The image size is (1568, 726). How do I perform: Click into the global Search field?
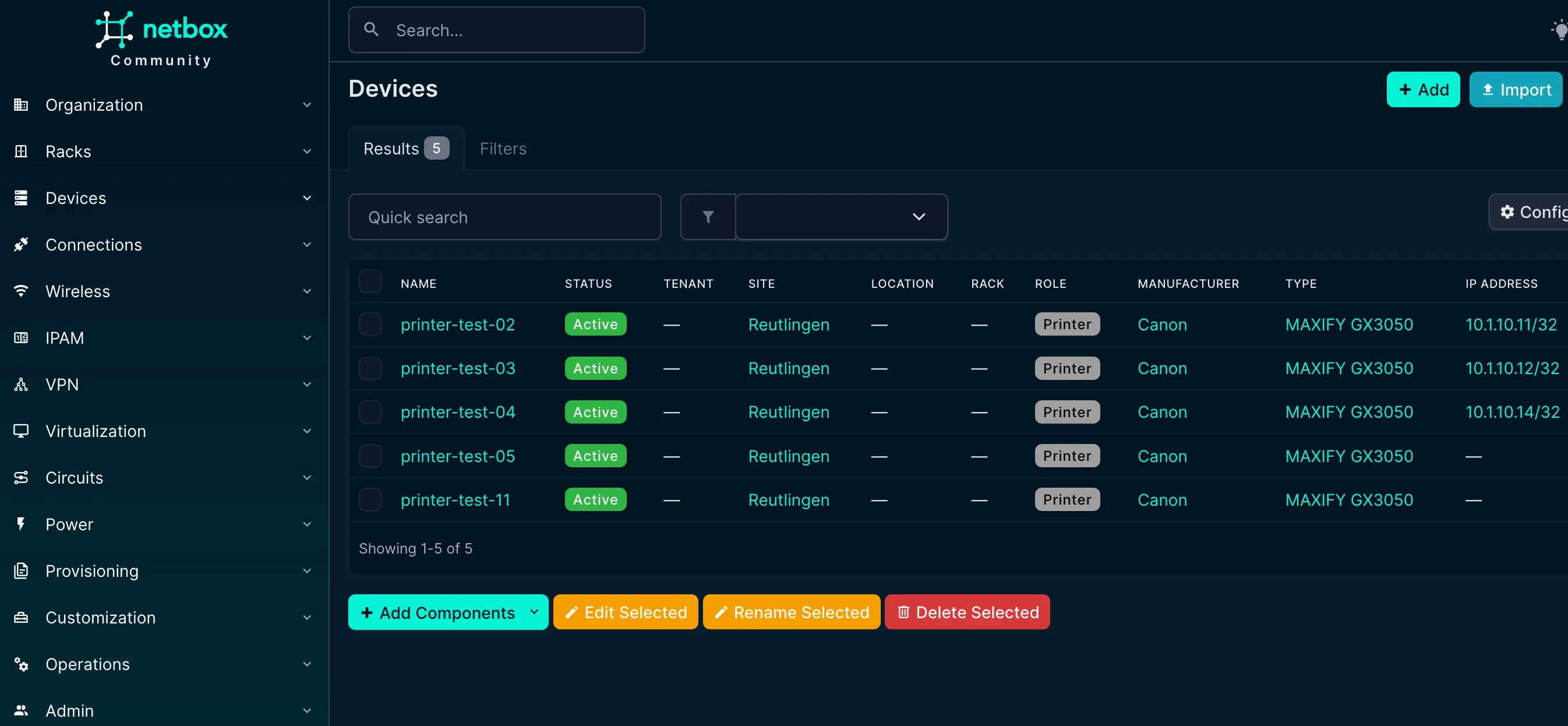pos(496,29)
